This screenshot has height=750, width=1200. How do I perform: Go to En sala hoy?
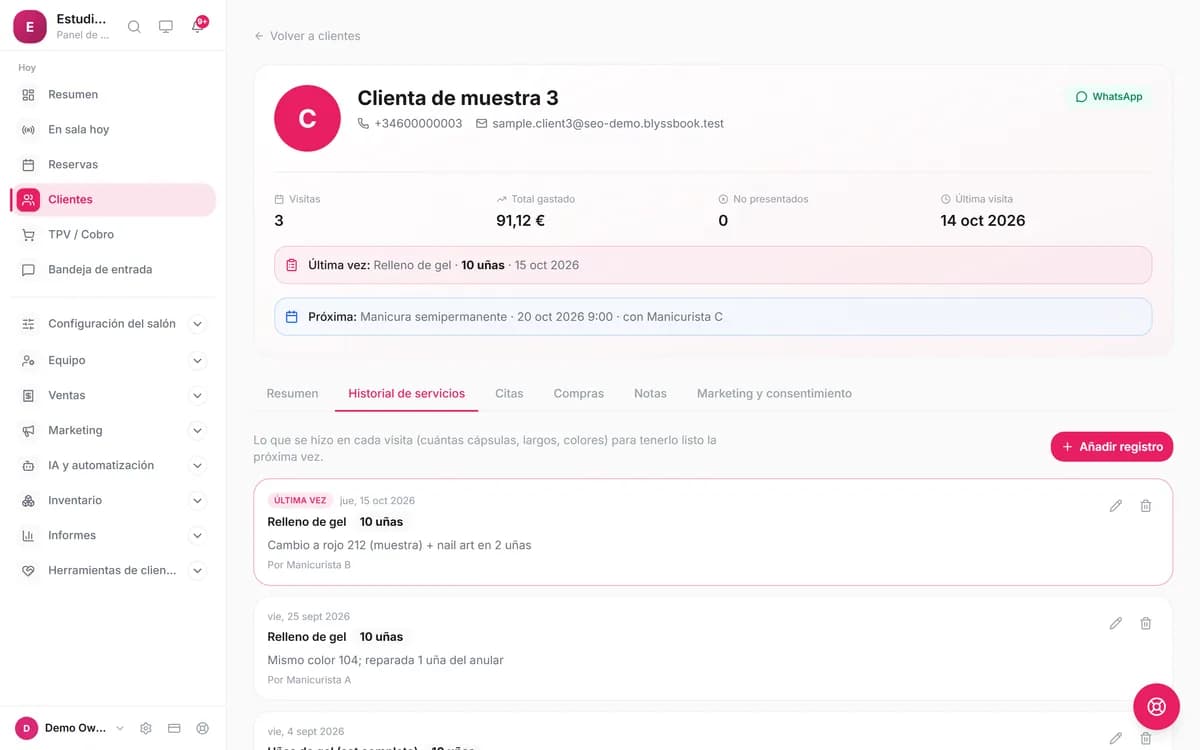[113, 129]
